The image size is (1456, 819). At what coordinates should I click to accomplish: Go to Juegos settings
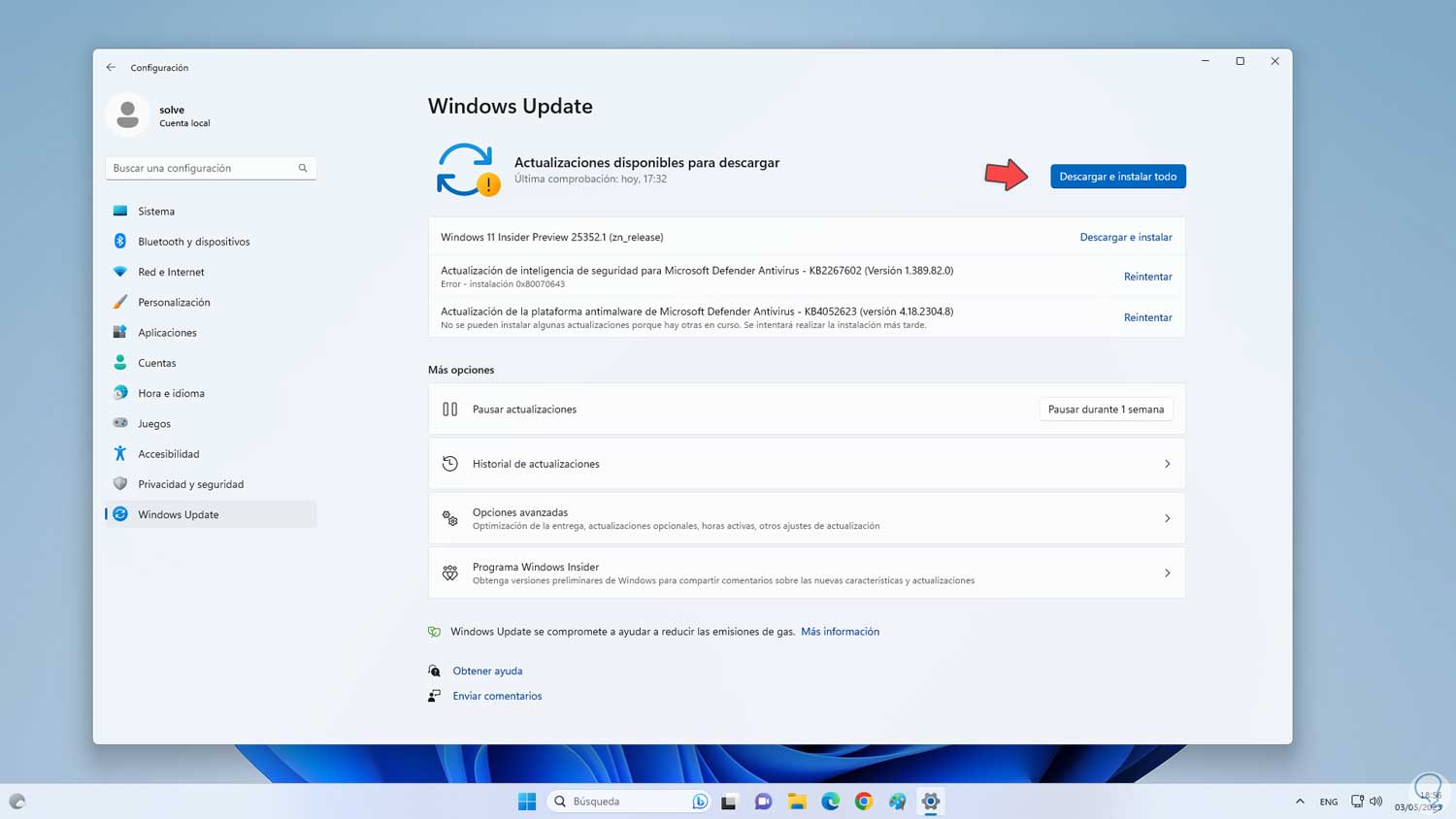tap(211, 423)
